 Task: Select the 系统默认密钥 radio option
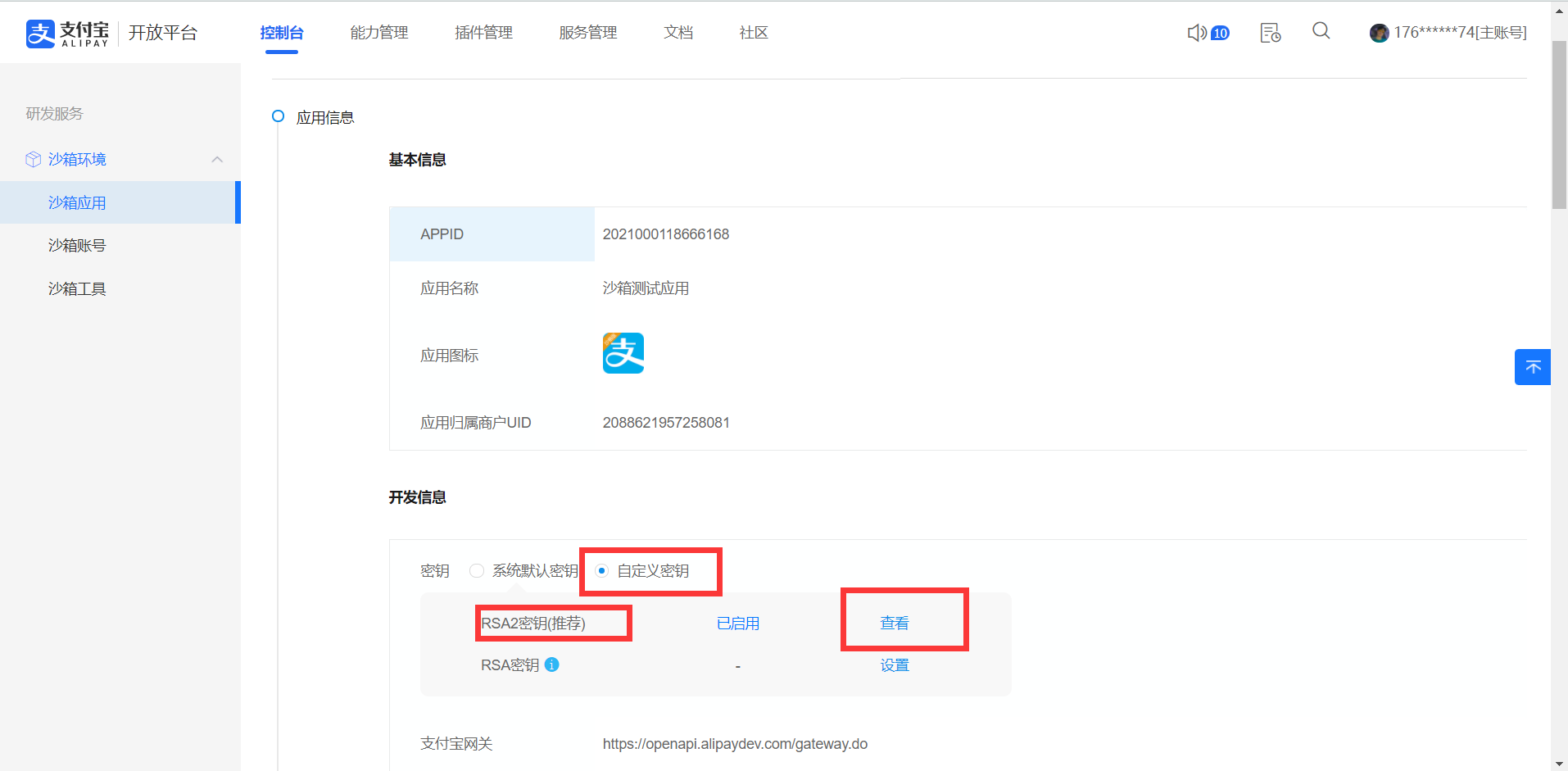[477, 570]
